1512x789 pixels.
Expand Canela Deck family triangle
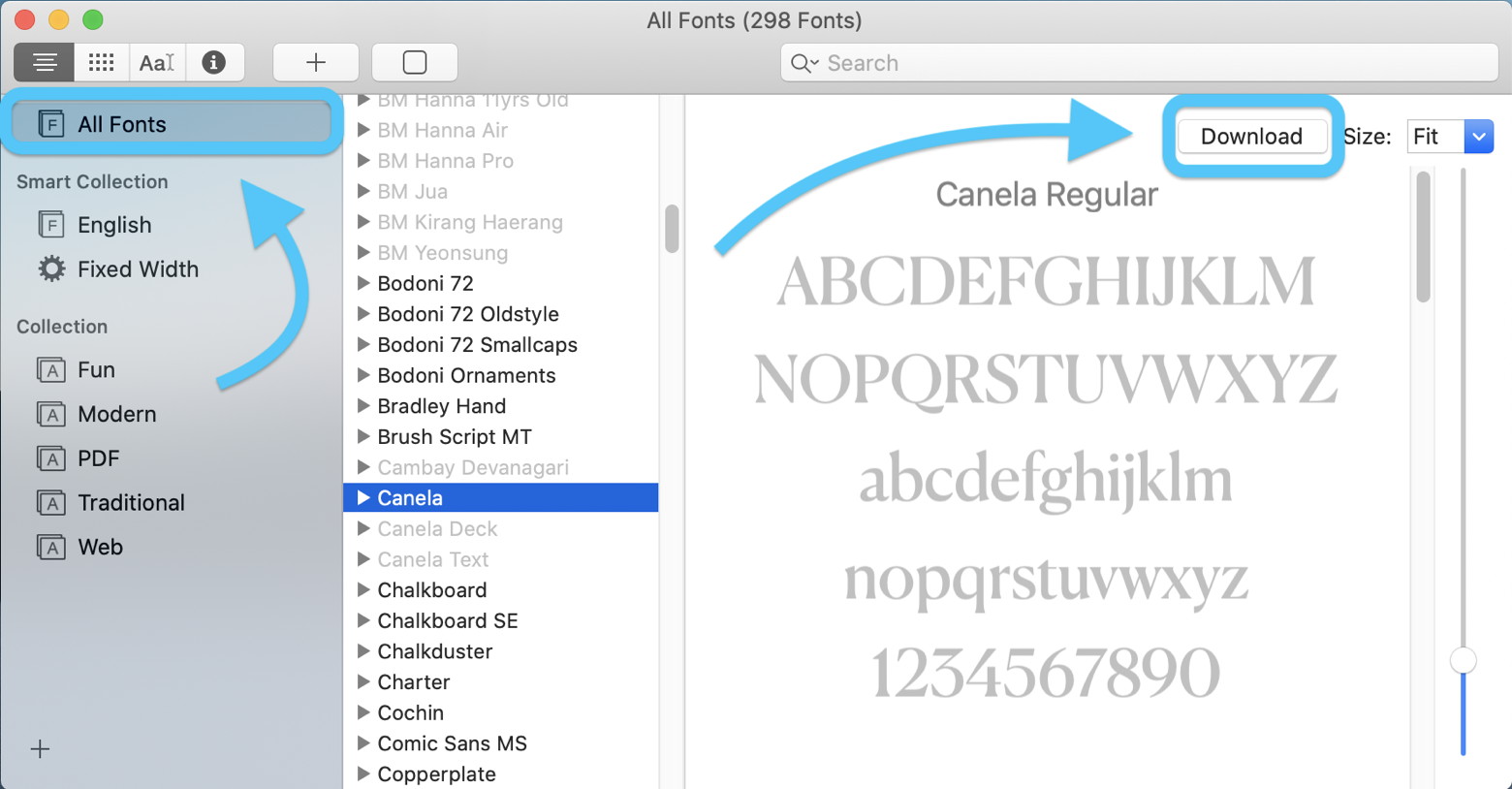[363, 529]
